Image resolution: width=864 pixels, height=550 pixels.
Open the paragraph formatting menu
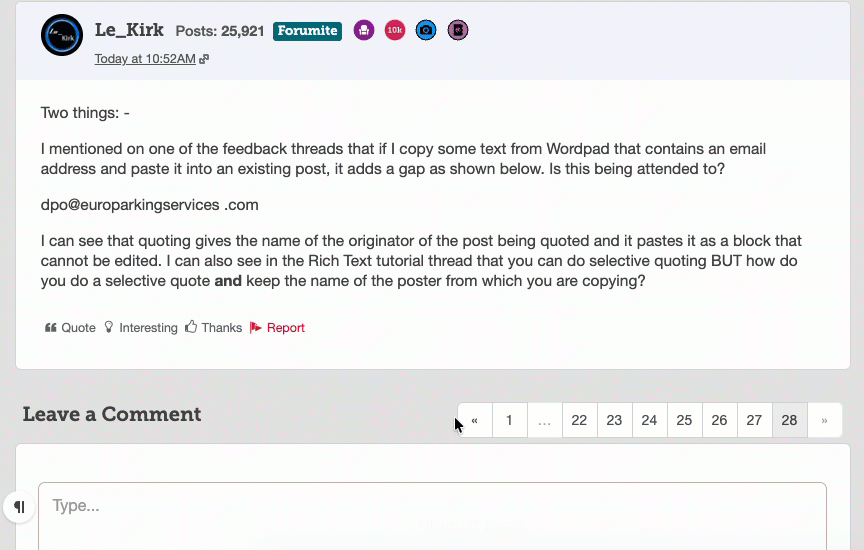tap(19, 507)
